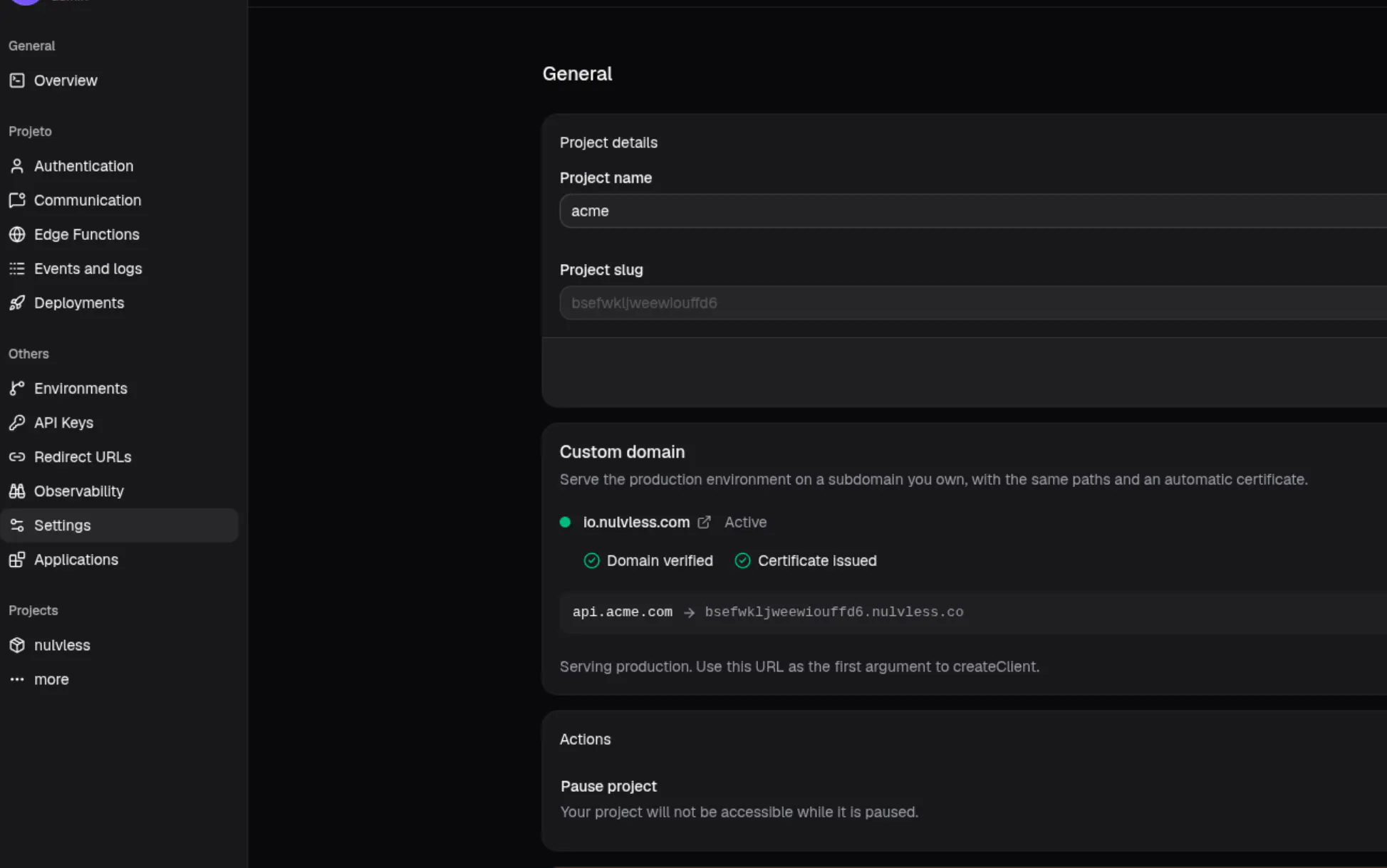This screenshot has height=868, width=1387.
Task: Open Applications in sidebar
Action: click(120, 559)
